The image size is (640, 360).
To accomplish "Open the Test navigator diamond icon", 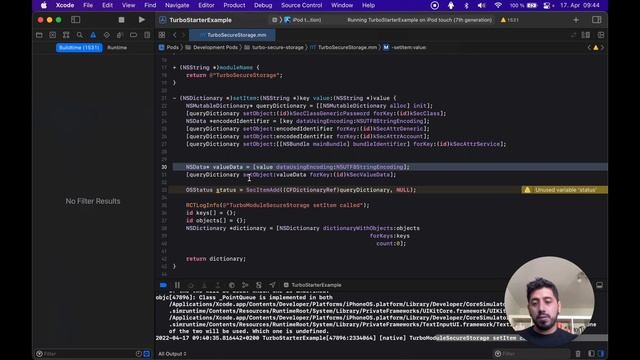I will (x=107, y=35).
